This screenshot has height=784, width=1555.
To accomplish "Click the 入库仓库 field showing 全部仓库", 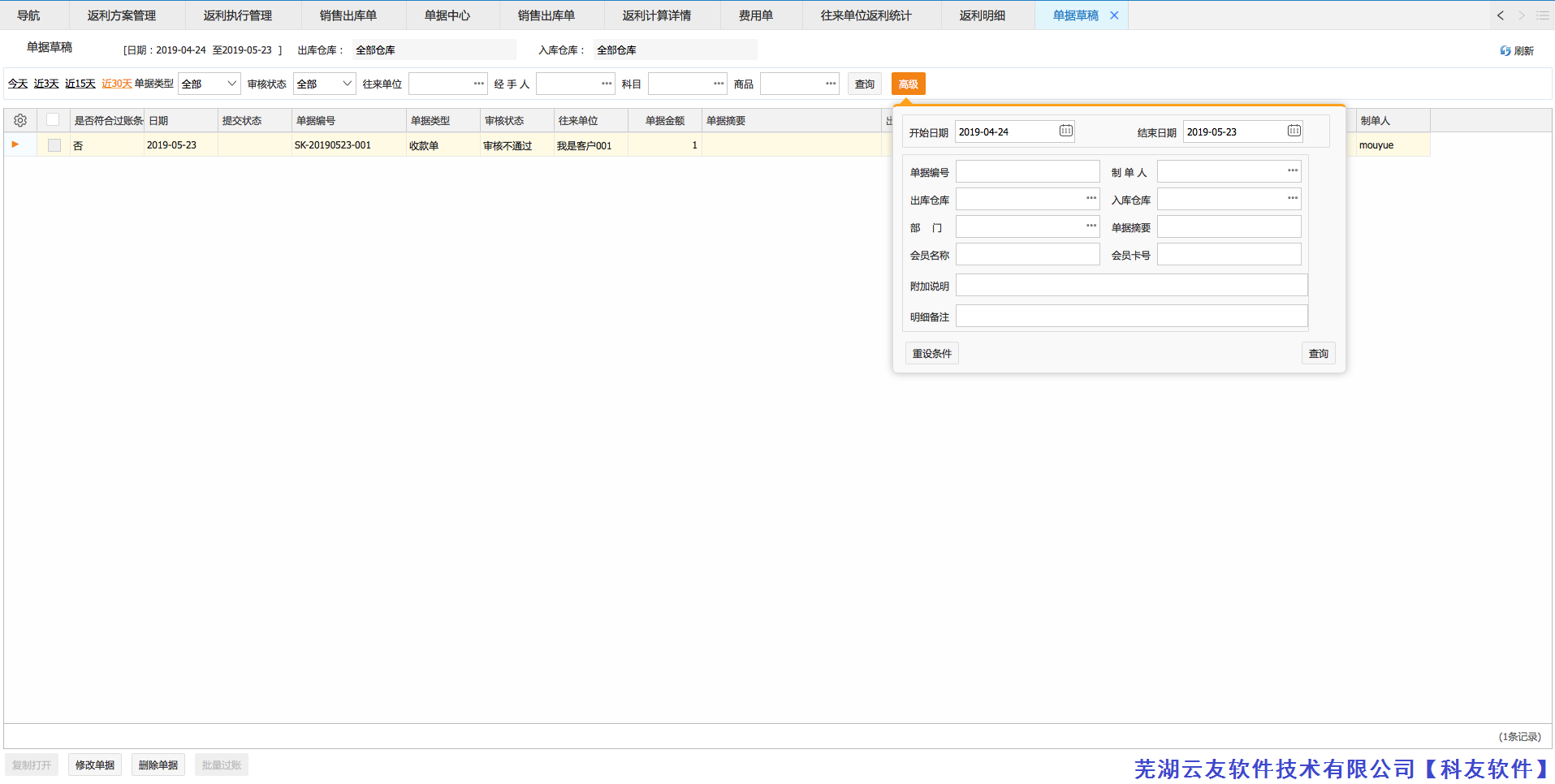I will [675, 50].
